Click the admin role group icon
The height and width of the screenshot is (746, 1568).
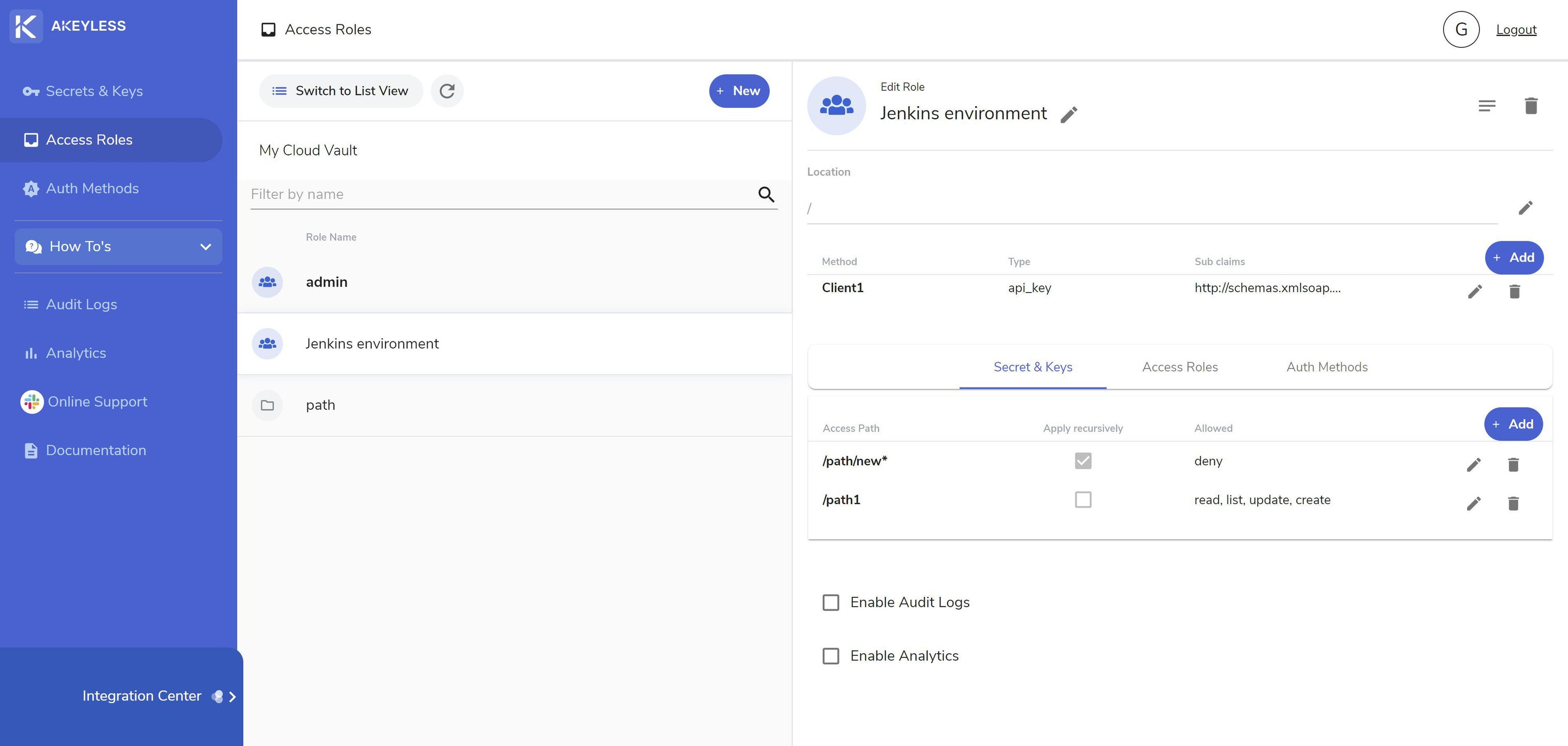click(x=267, y=282)
